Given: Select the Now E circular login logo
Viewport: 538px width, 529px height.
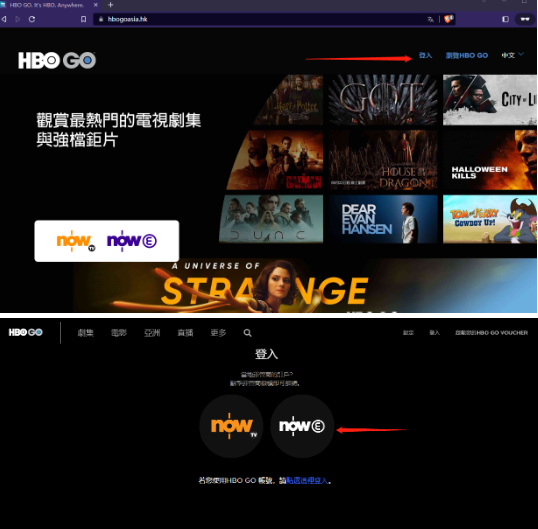Looking at the screenshot, I should point(302,426).
